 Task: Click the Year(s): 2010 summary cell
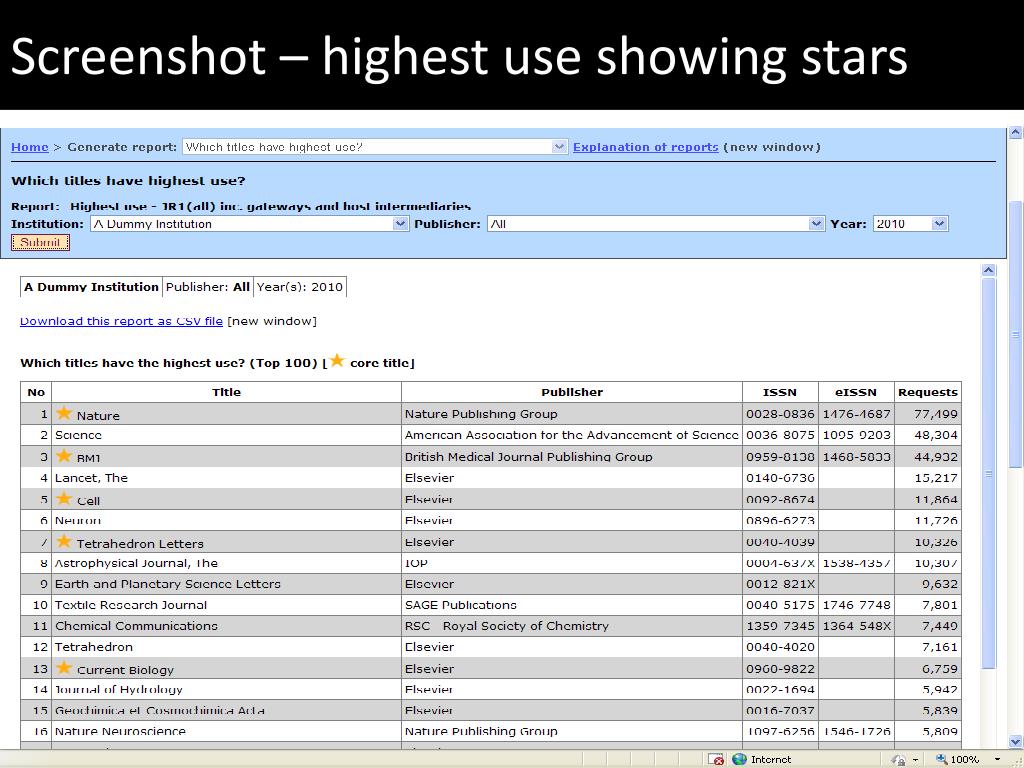click(300, 287)
